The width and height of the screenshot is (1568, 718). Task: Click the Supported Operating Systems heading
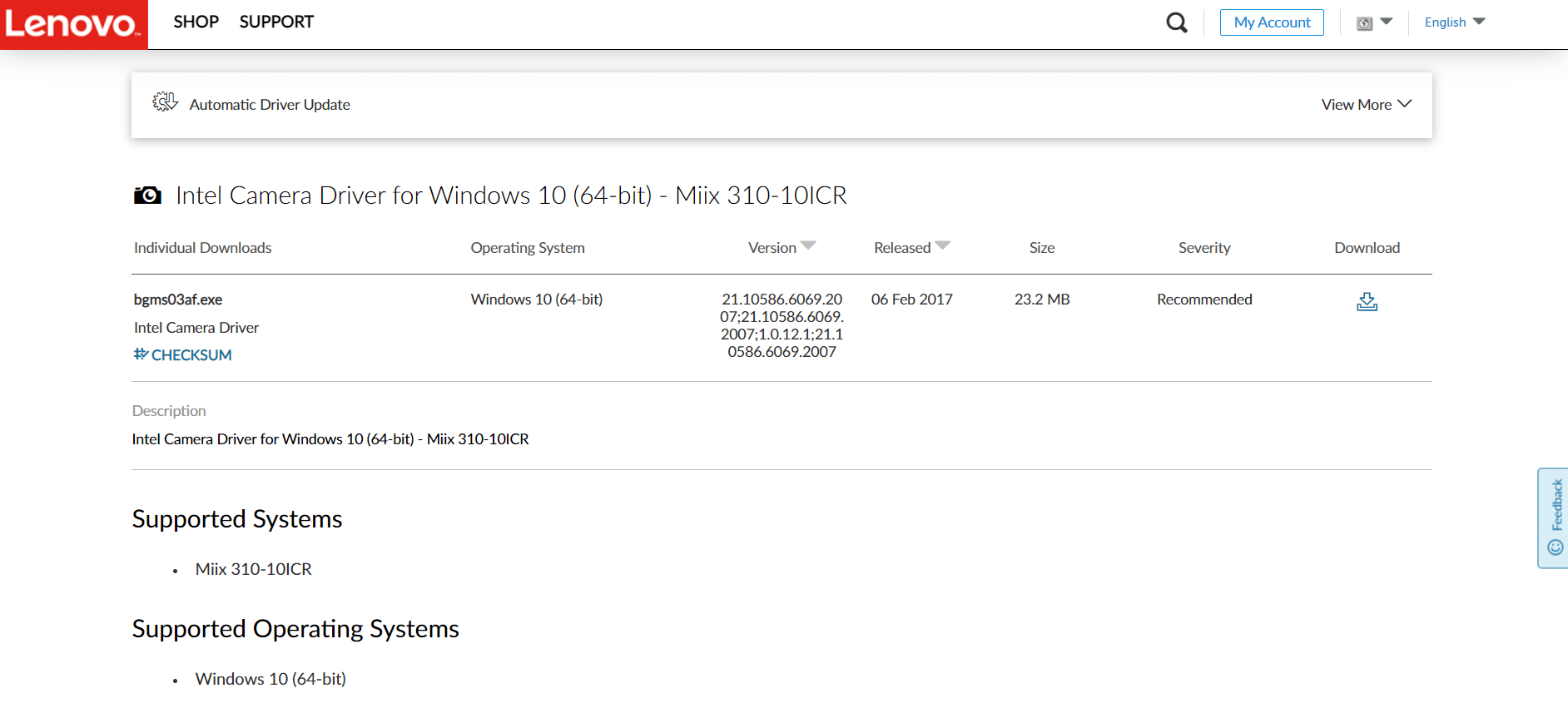coord(295,629)
